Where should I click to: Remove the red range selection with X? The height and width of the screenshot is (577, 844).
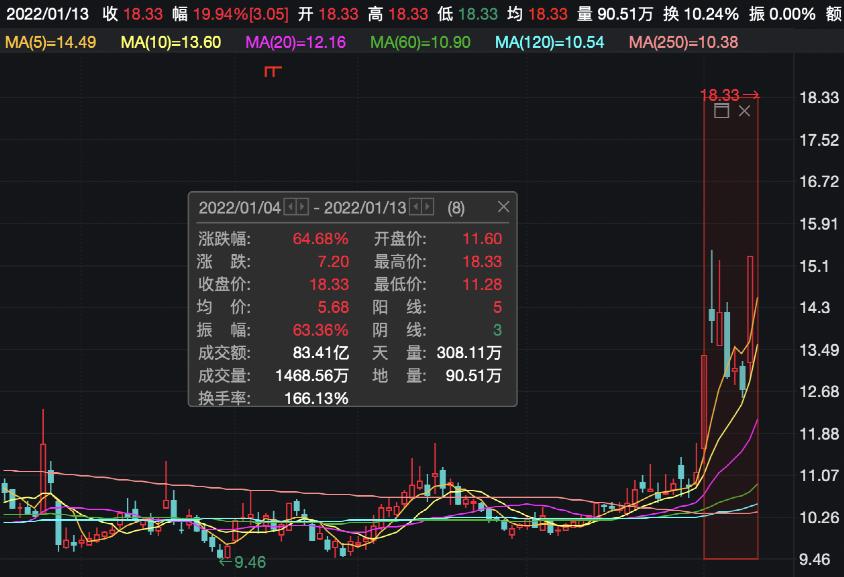click(x=744, y=112)
